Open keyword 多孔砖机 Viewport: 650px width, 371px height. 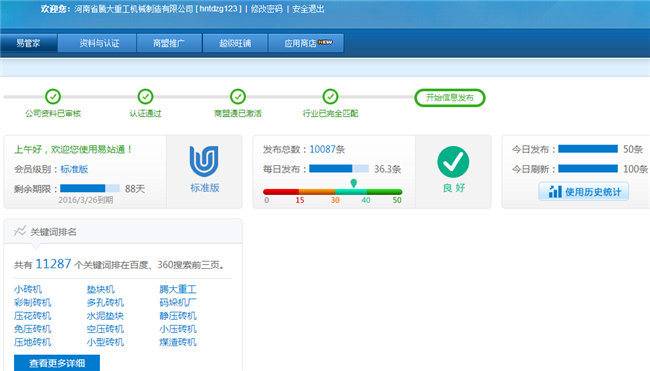(x=105, y=303)
